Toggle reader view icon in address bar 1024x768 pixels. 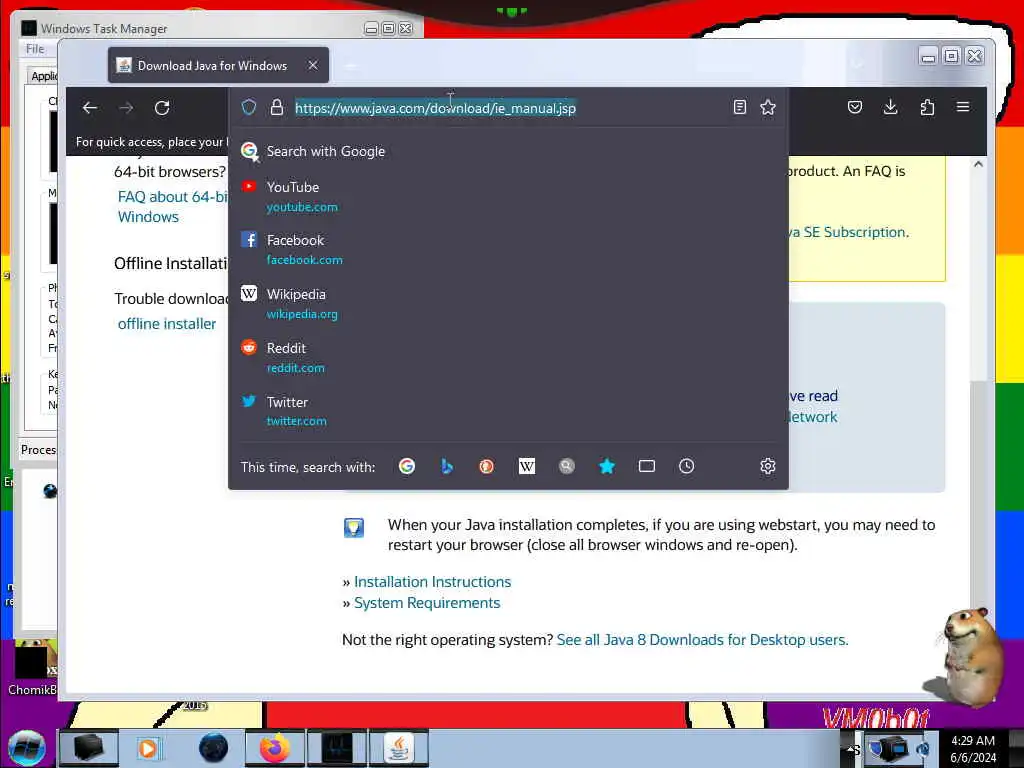tap(739, 107)
